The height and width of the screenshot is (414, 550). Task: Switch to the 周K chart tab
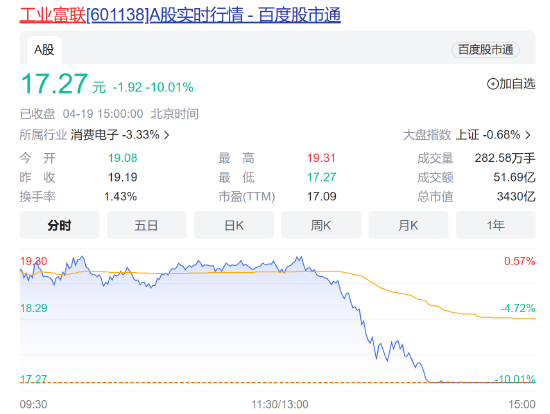coord(321,225)
